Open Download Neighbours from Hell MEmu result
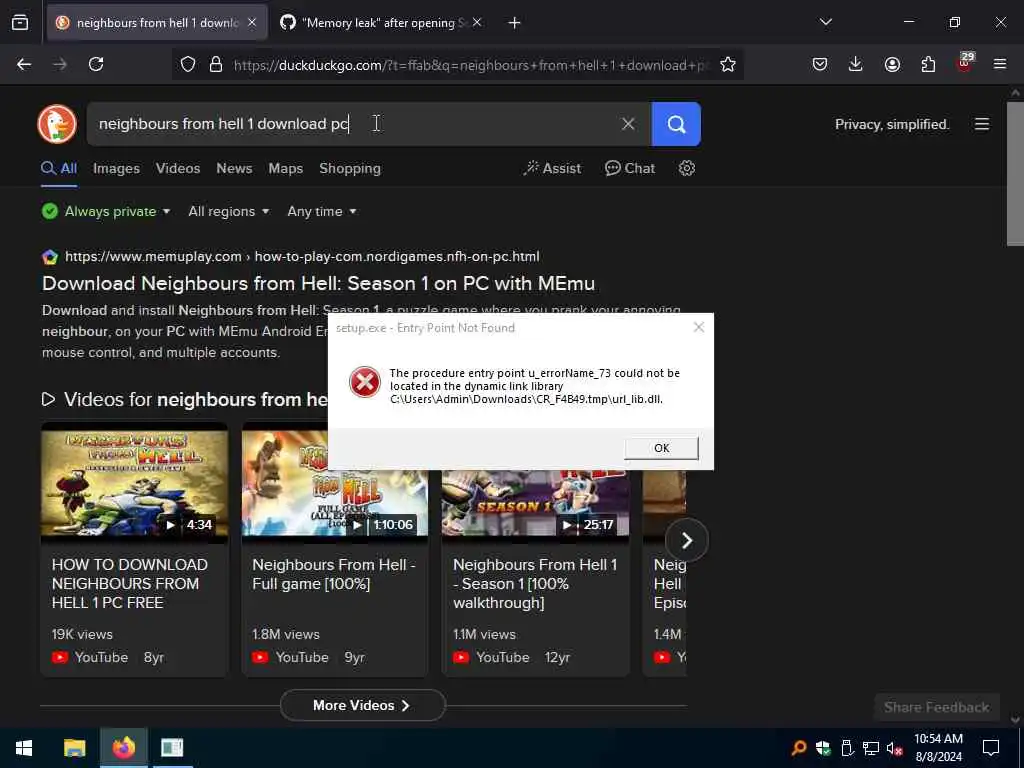 (318, 283)
